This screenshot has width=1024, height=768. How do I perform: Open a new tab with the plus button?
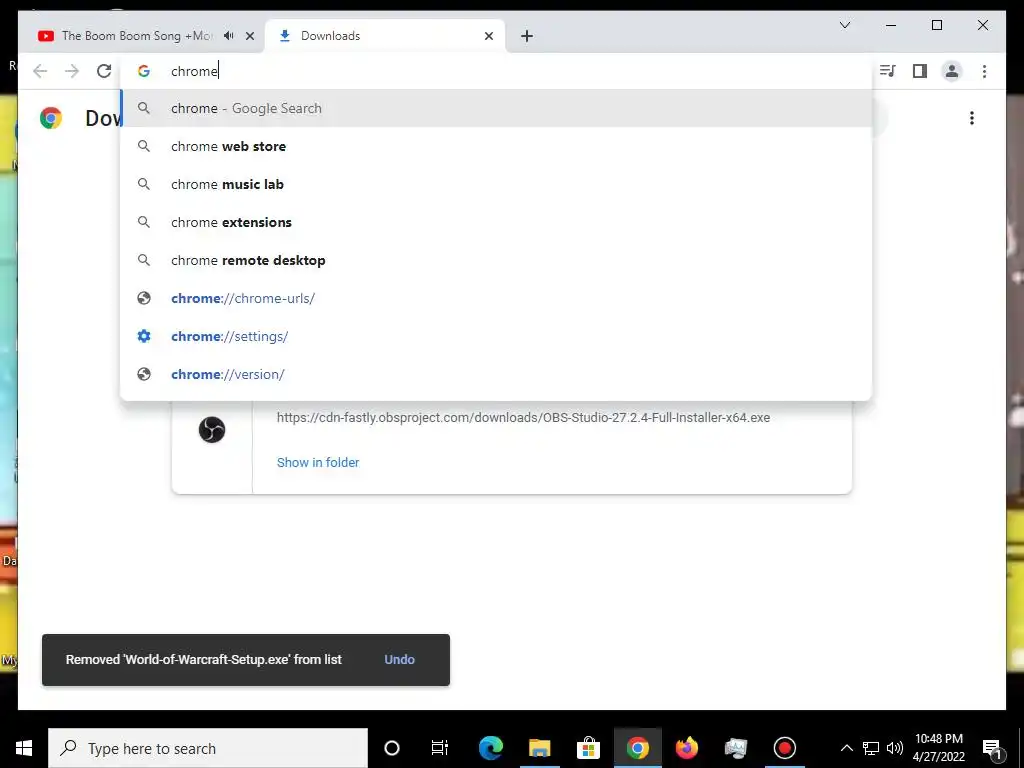527,36
